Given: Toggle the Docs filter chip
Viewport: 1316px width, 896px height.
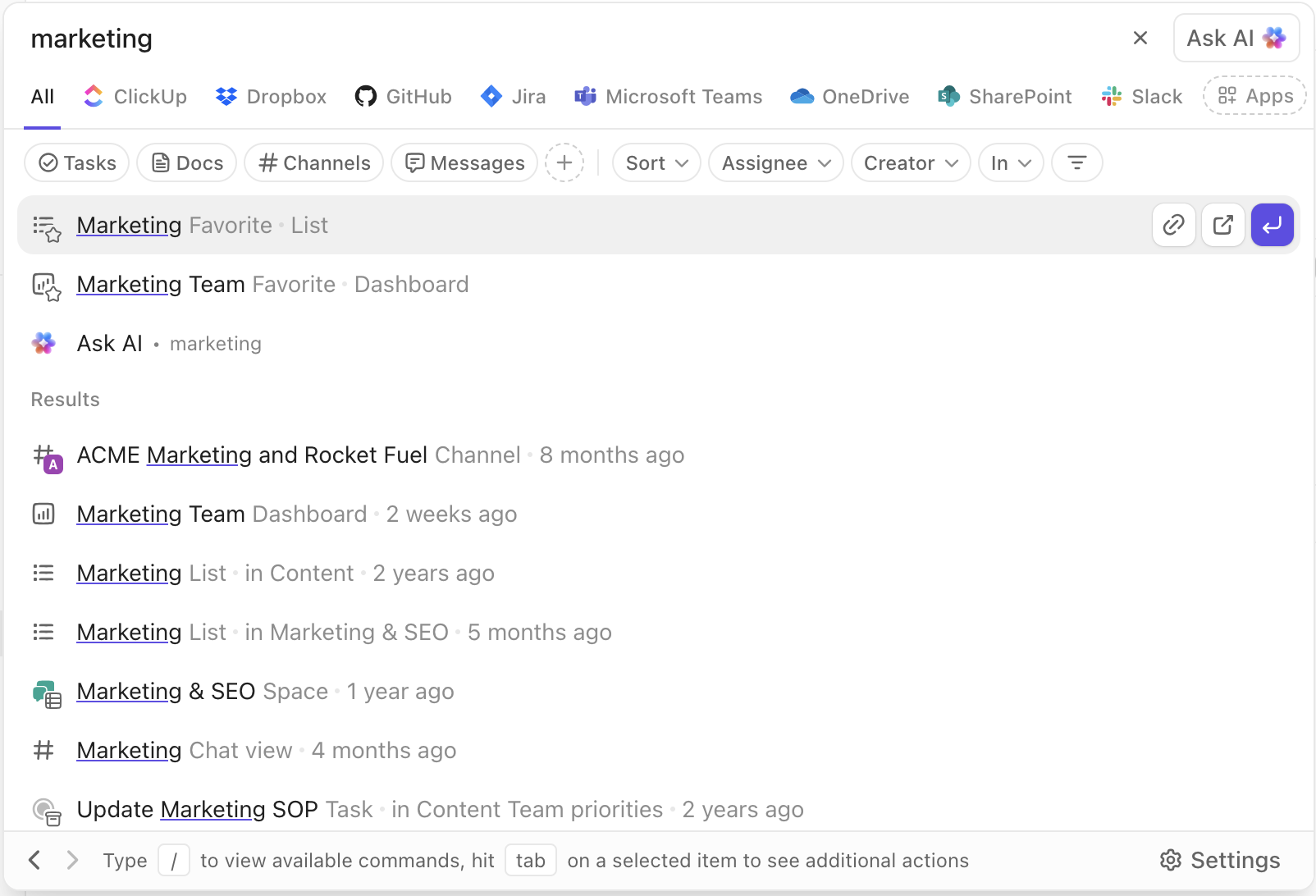Looking at the screenshot, I should click(186, 162).
